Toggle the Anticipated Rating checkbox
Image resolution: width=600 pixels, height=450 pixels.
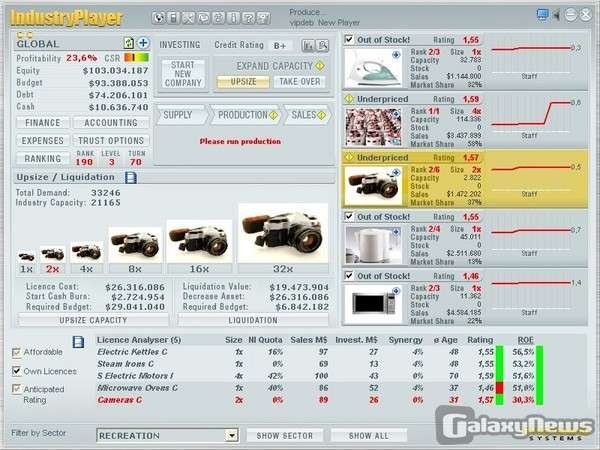(x=16, y=389)
